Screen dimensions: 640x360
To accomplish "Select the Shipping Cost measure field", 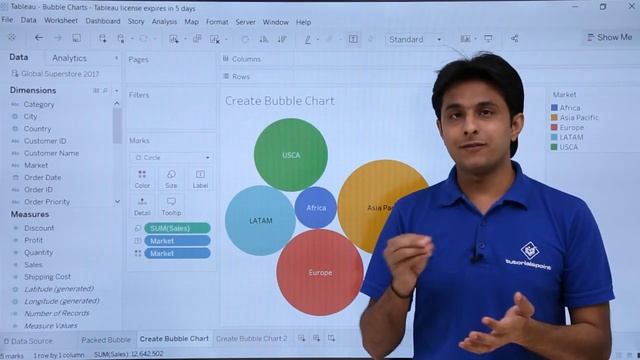I will tap(47, 277).
